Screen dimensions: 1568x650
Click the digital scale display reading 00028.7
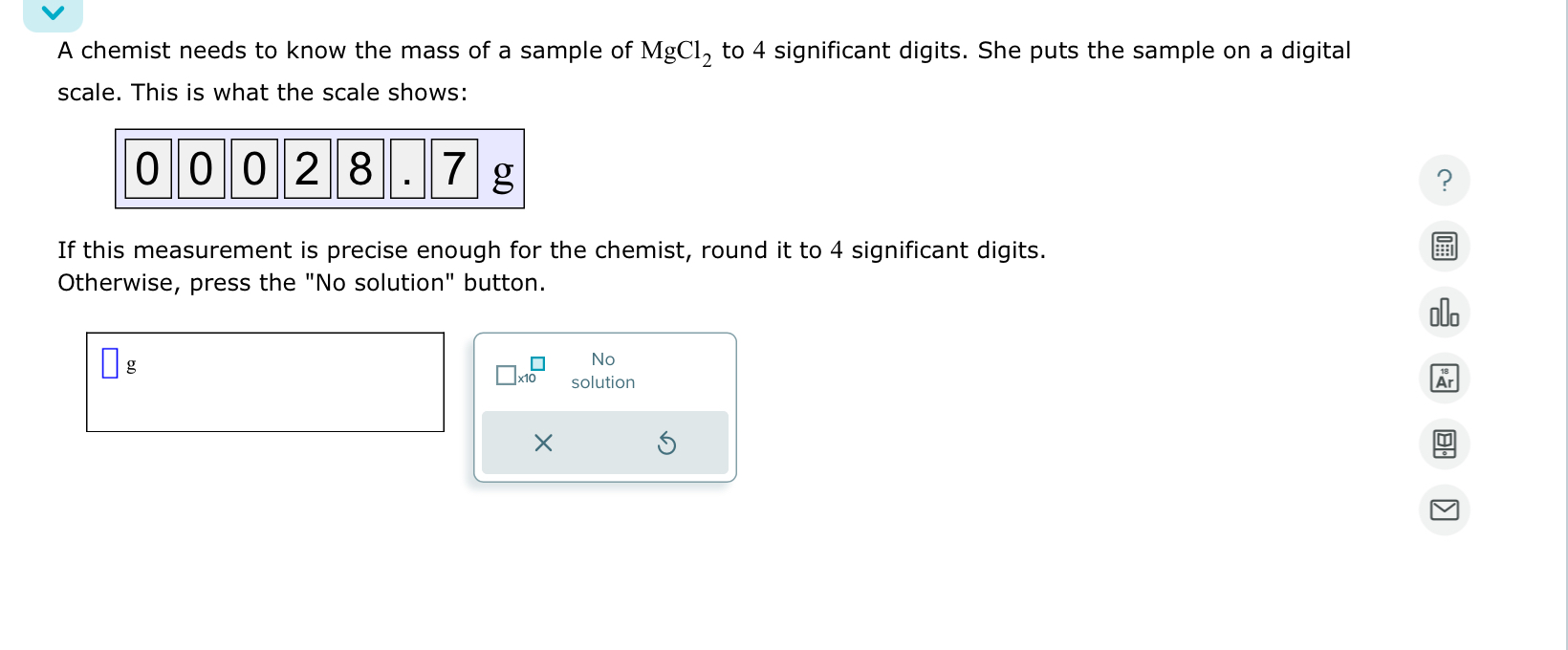pyautogui.click(x=319, y=169)
